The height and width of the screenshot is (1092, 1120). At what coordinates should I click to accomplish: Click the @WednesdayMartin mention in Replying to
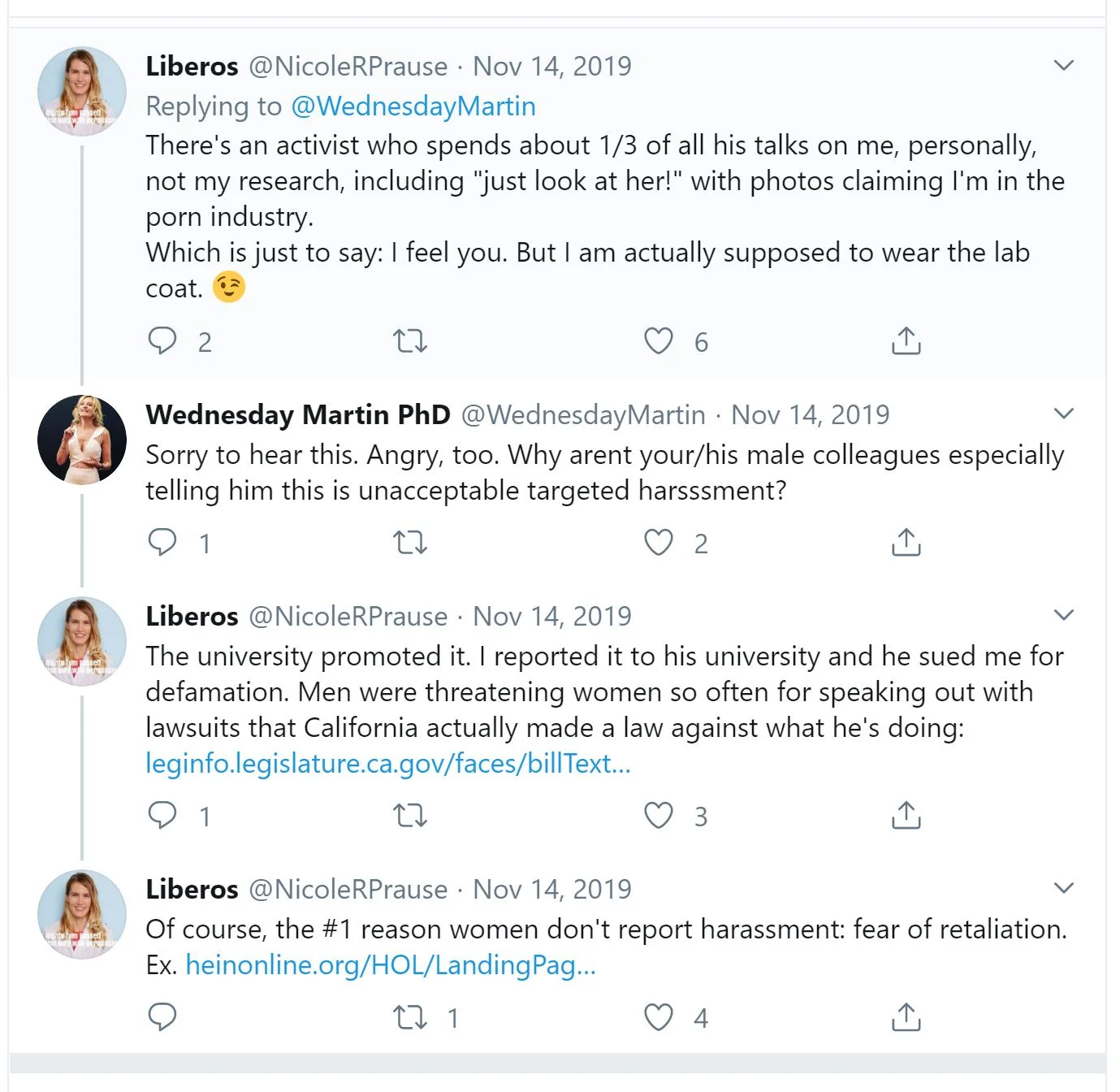click(x=413, y=106)
